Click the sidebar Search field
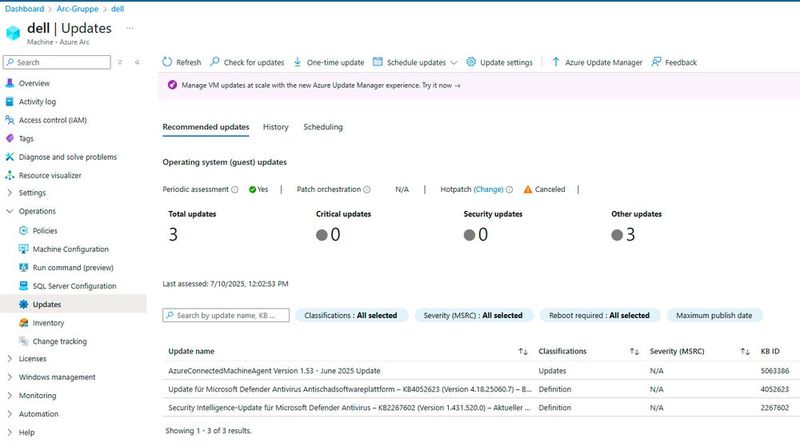Image resolution: width=800 pixels, height=446 pixels. [57, 62]
